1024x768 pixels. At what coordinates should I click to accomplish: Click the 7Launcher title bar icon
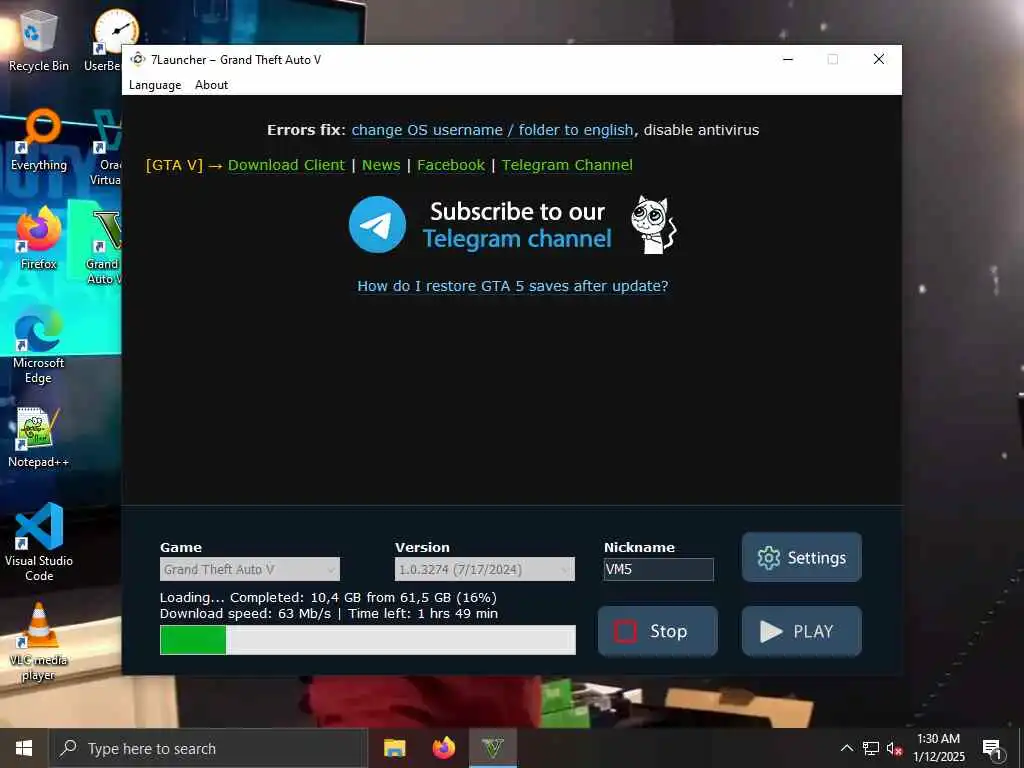coord(138,59)
